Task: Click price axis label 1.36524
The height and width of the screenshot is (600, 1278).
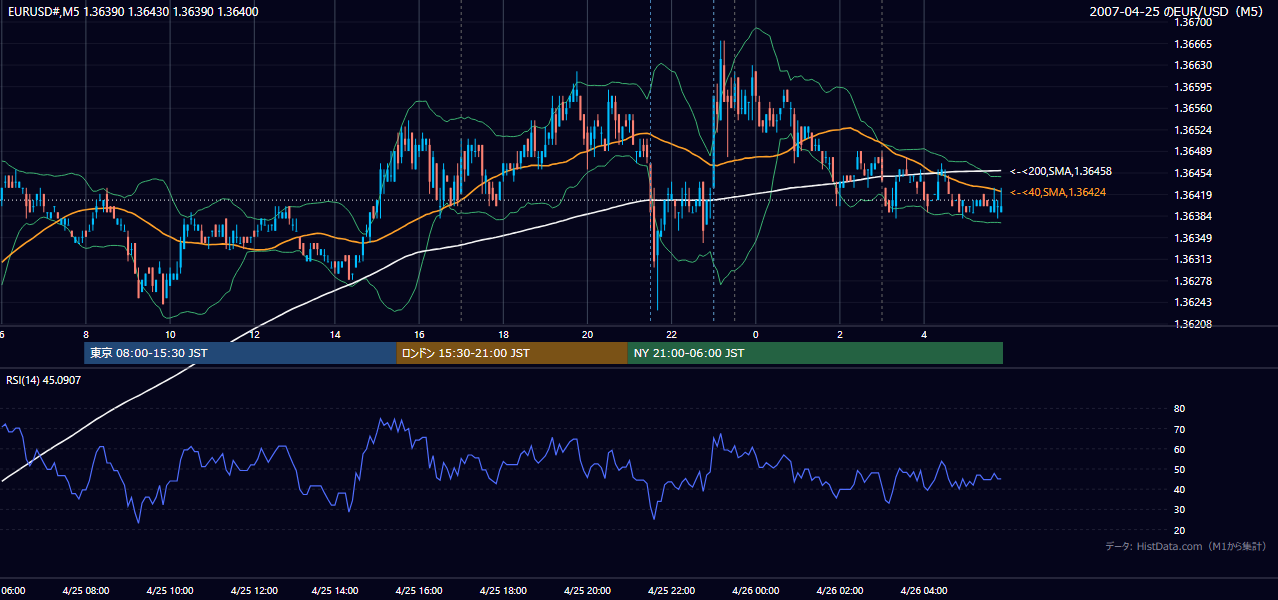Action: pyautogui.click(x=1193, y=130)
